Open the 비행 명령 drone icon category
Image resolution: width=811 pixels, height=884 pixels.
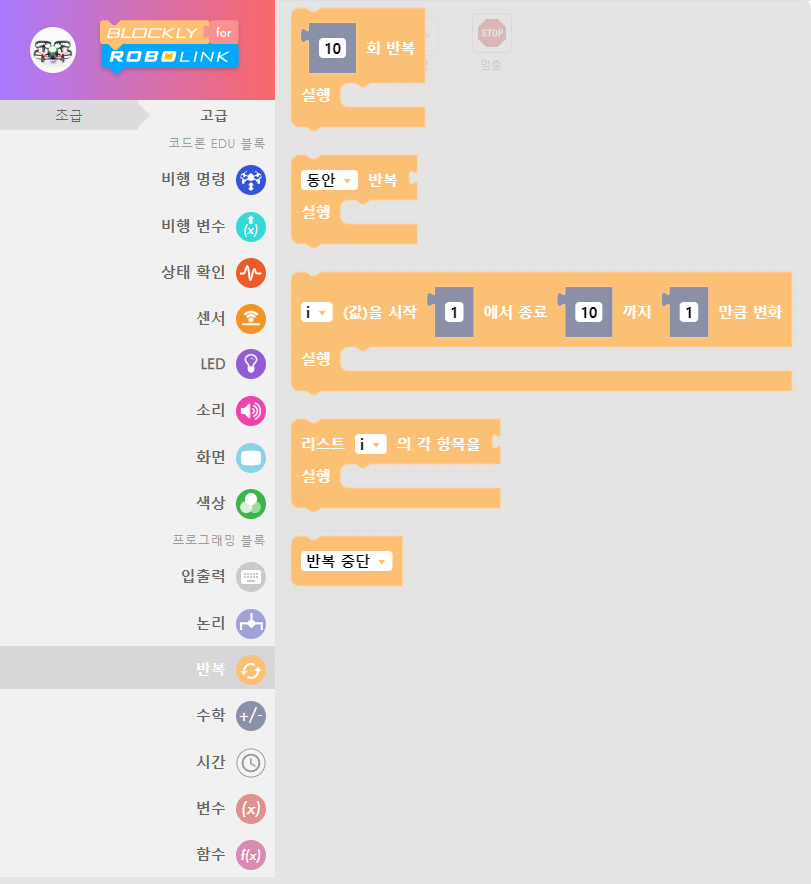[x=250, y=180]
